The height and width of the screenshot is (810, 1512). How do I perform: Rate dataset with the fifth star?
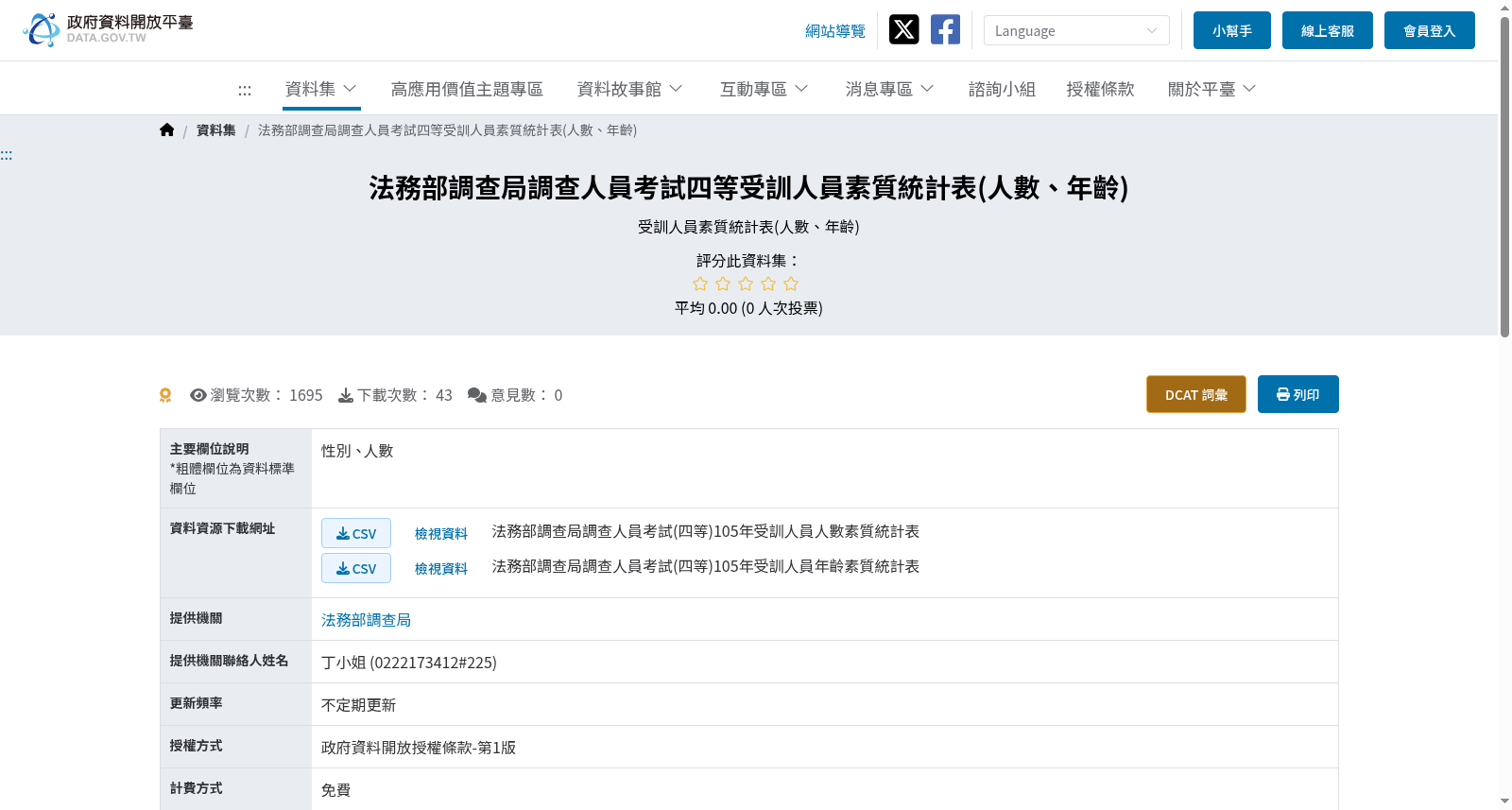tap(791, 284)
